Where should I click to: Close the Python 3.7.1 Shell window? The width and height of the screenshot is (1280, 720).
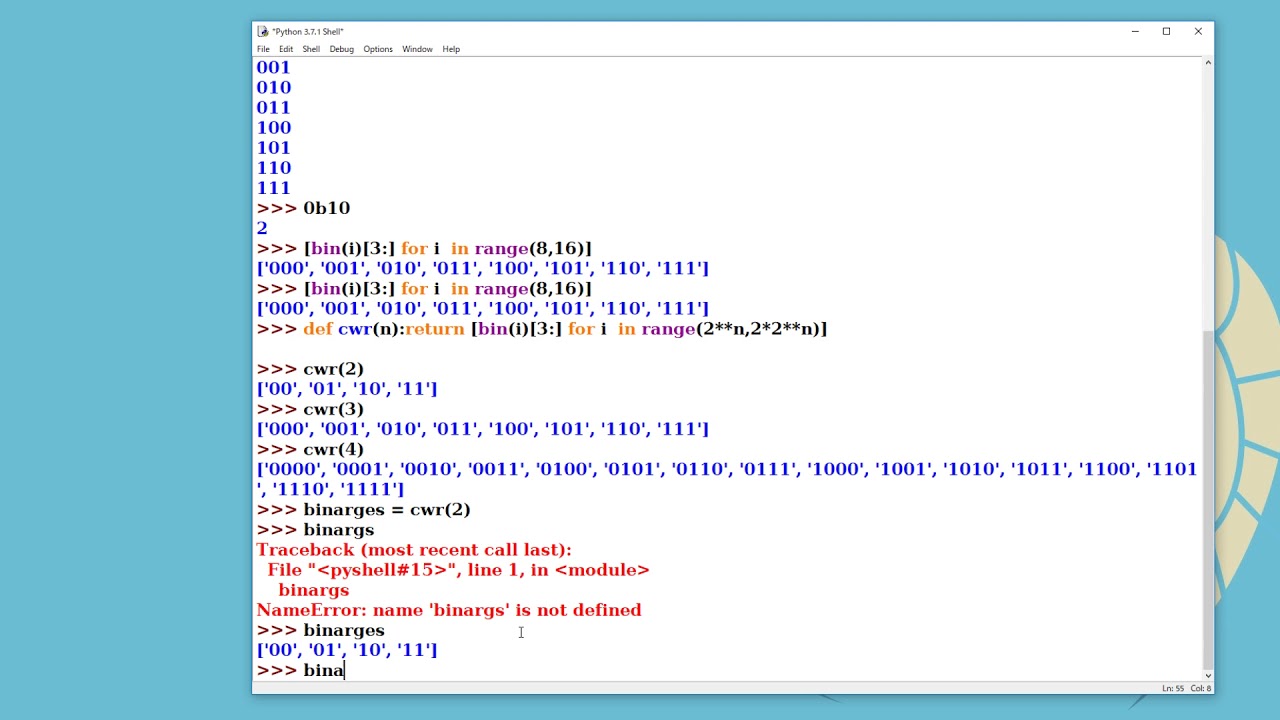tap(1198, 31)
